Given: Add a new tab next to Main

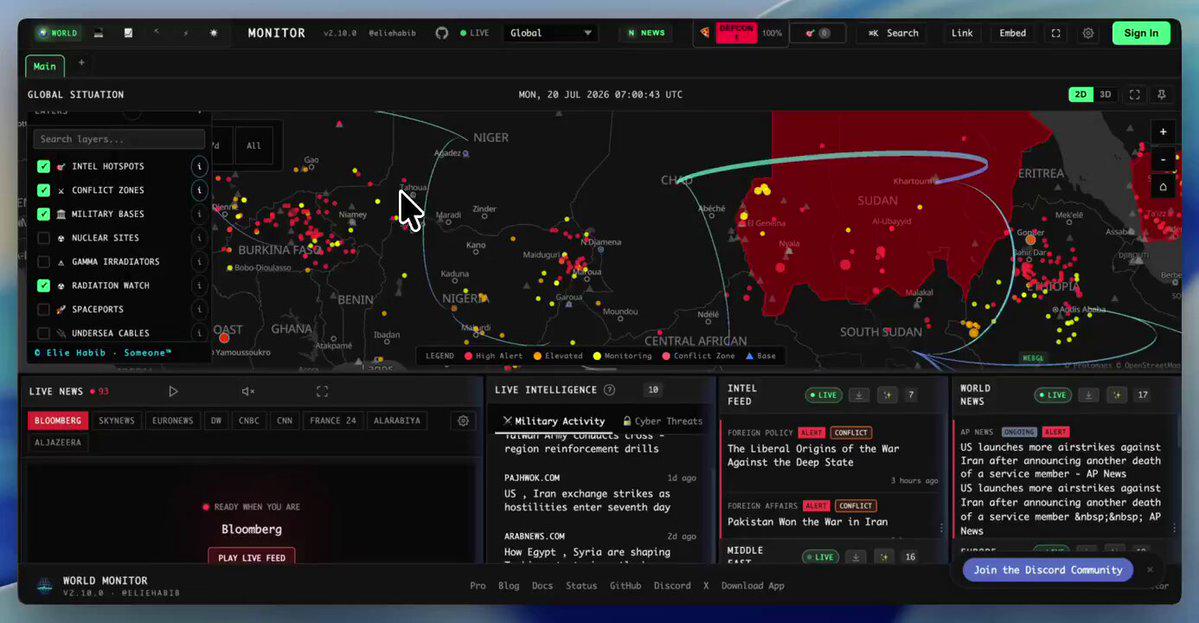Looking at the screenshot, I should click(x=81, y=63).
